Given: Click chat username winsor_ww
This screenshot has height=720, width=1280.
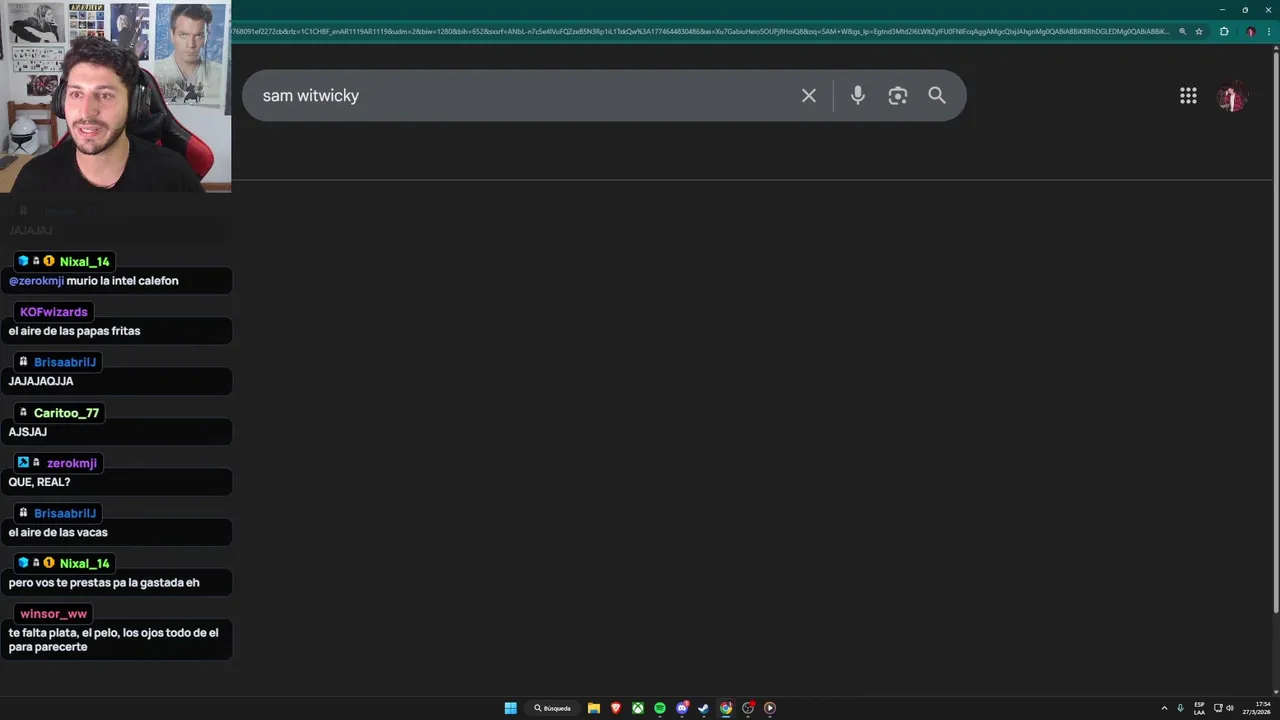Looking at the screenshot, I should coord(54,614).
